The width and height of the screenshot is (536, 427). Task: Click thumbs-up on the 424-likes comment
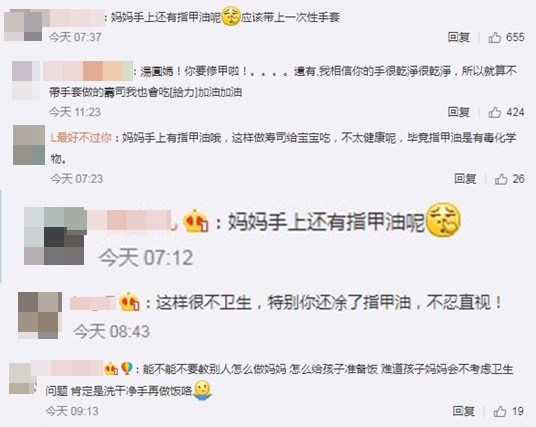(x=495, y=112)
